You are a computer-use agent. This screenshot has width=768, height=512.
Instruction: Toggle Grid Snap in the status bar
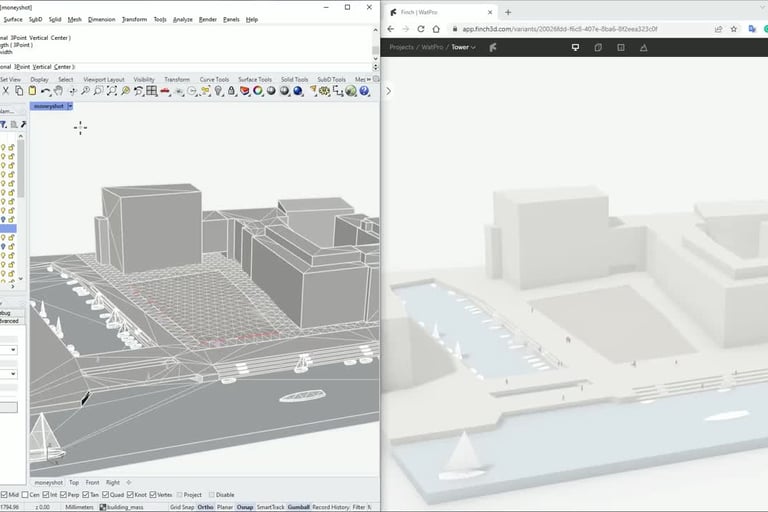(x=182, y=507)
